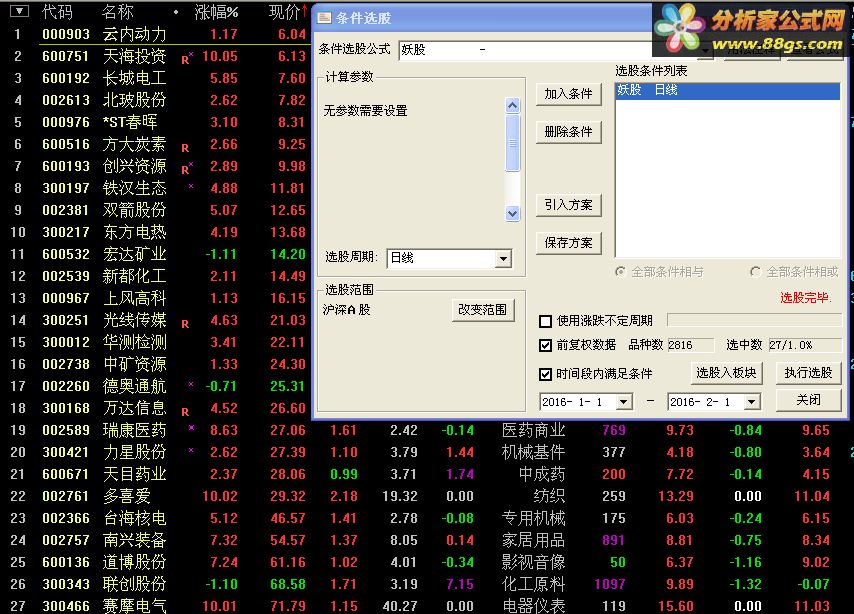Select 全部条件相与 radio button

click(620, 271)
